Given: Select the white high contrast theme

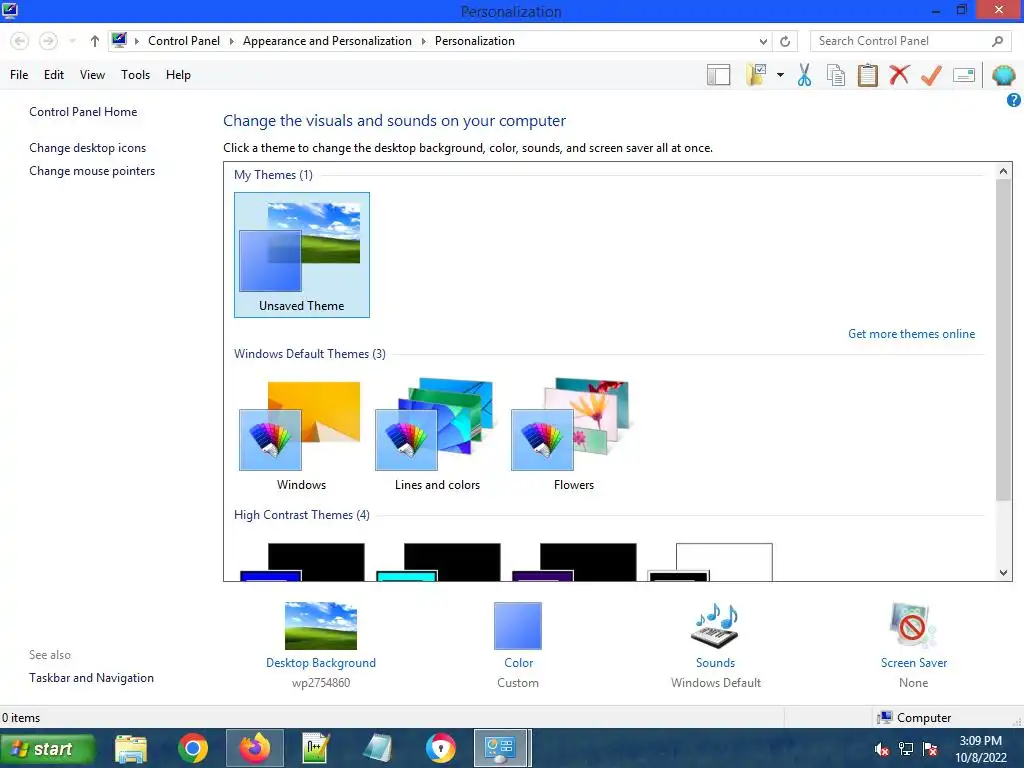Looking at the screenshot, I should 711,562.
